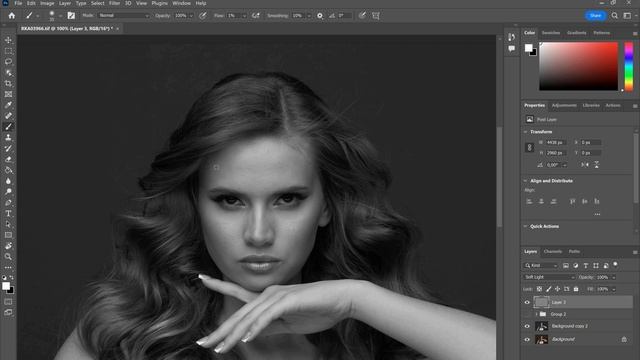Align left edges in Align section

click(x=529, y=201)
